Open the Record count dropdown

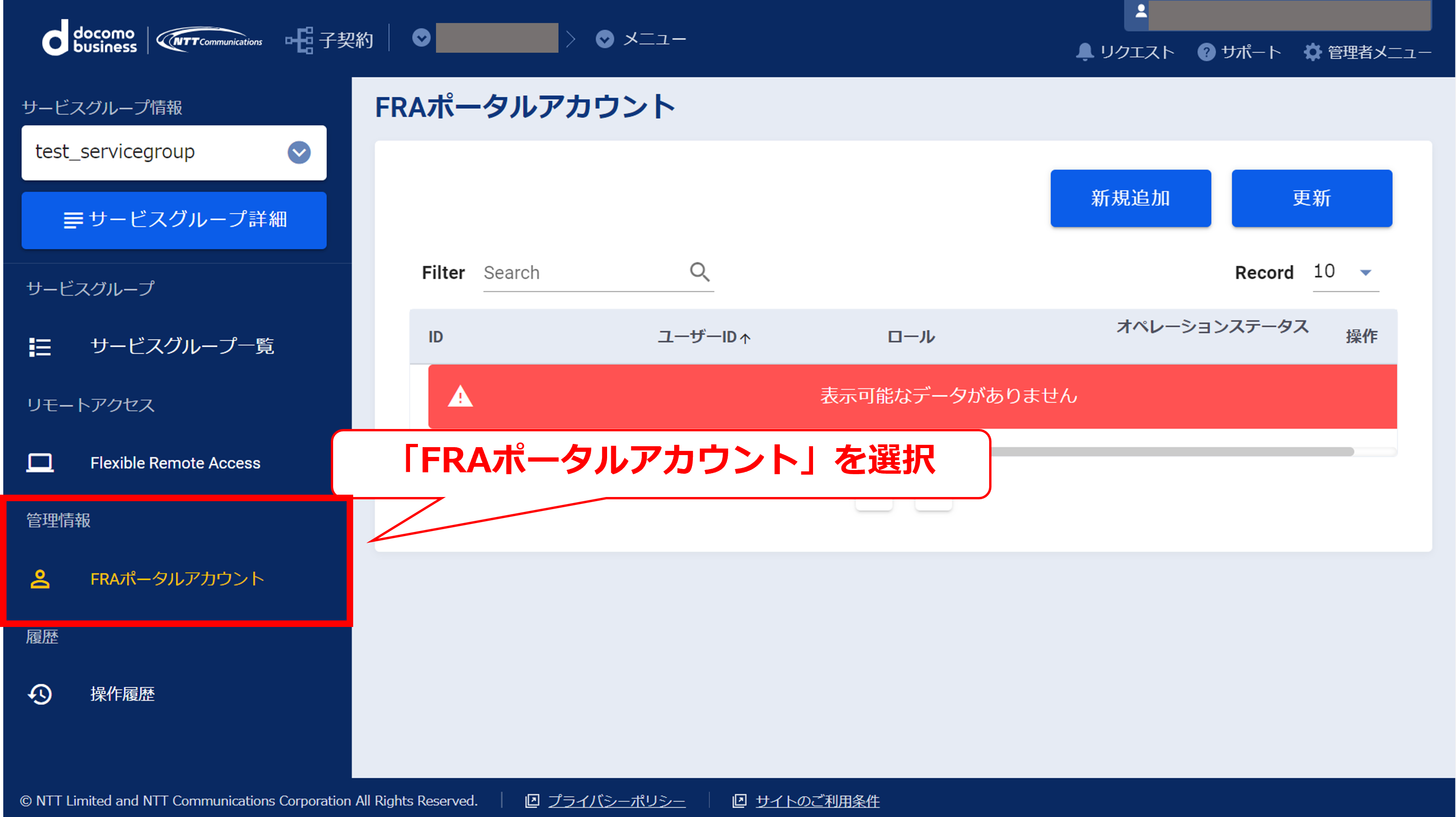click(x=1346, y=272)
